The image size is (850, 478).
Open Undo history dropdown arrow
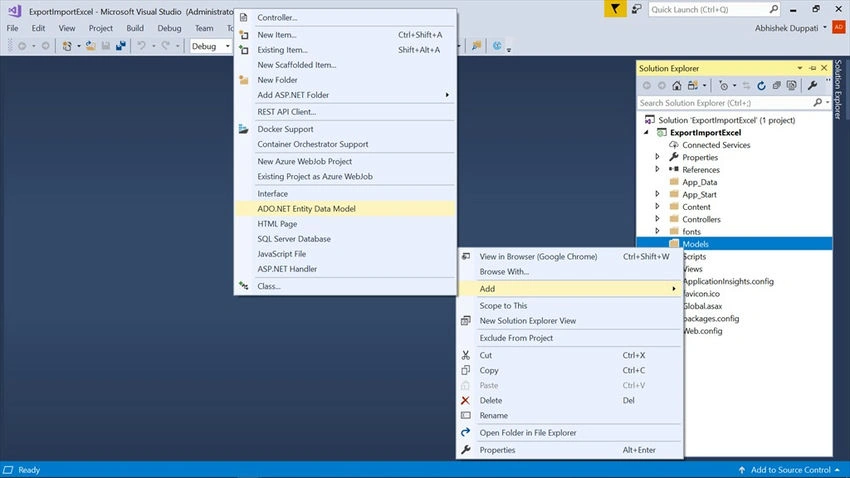click(153, 46)
